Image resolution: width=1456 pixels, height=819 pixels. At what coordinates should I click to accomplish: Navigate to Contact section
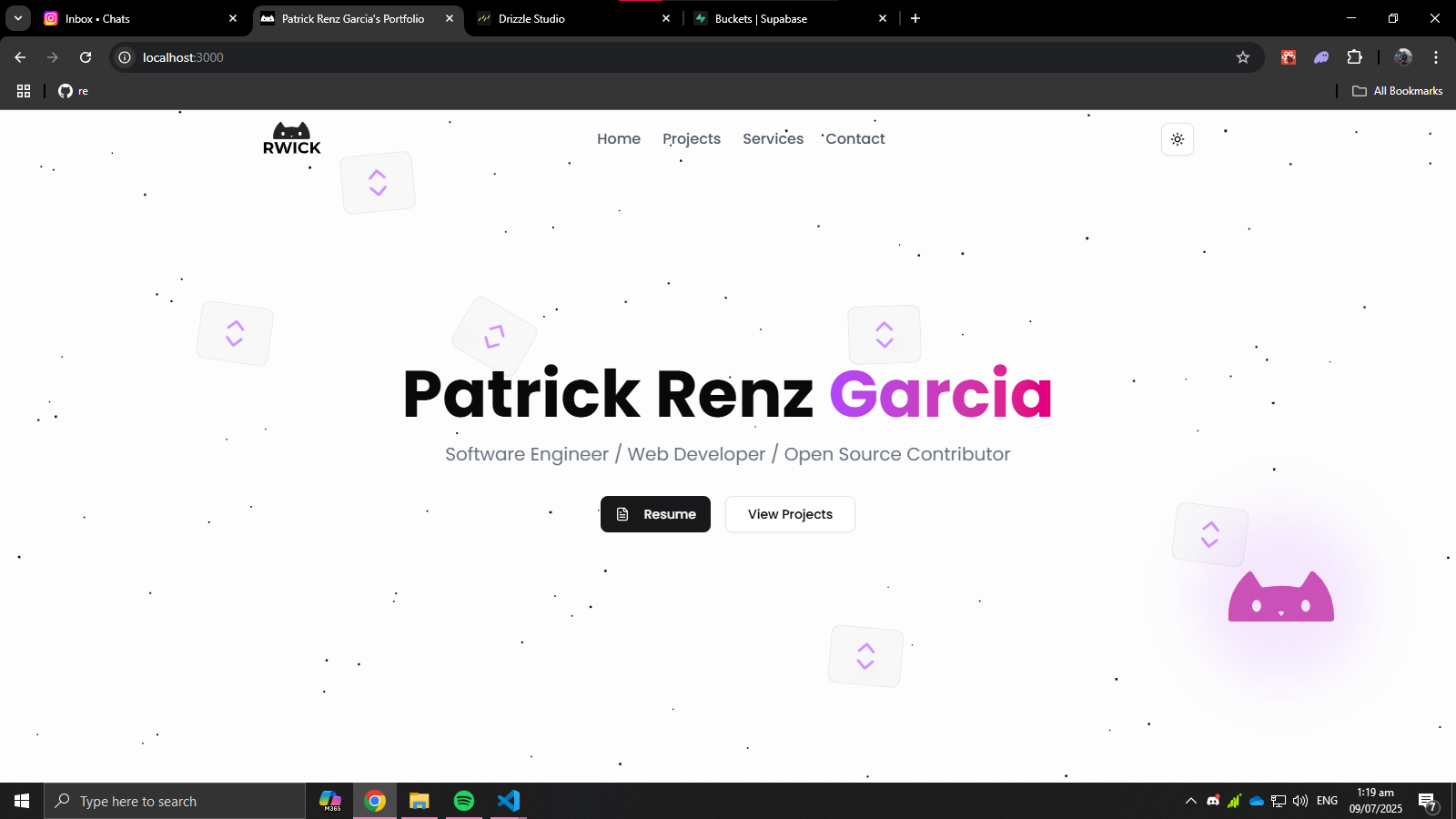(x=855, y=138)
